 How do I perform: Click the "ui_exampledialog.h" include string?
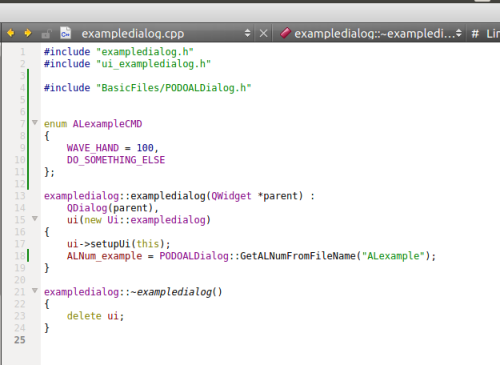(154, 64)
